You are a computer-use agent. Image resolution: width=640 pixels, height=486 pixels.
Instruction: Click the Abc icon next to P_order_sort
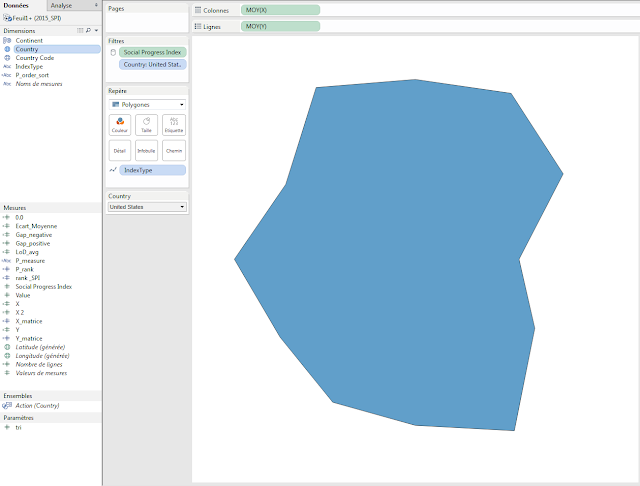tap(7, 75)
